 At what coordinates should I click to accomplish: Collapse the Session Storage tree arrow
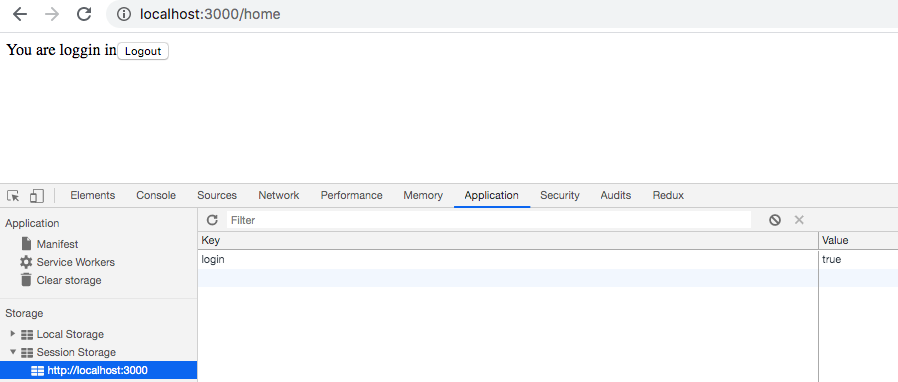point(13,352)
